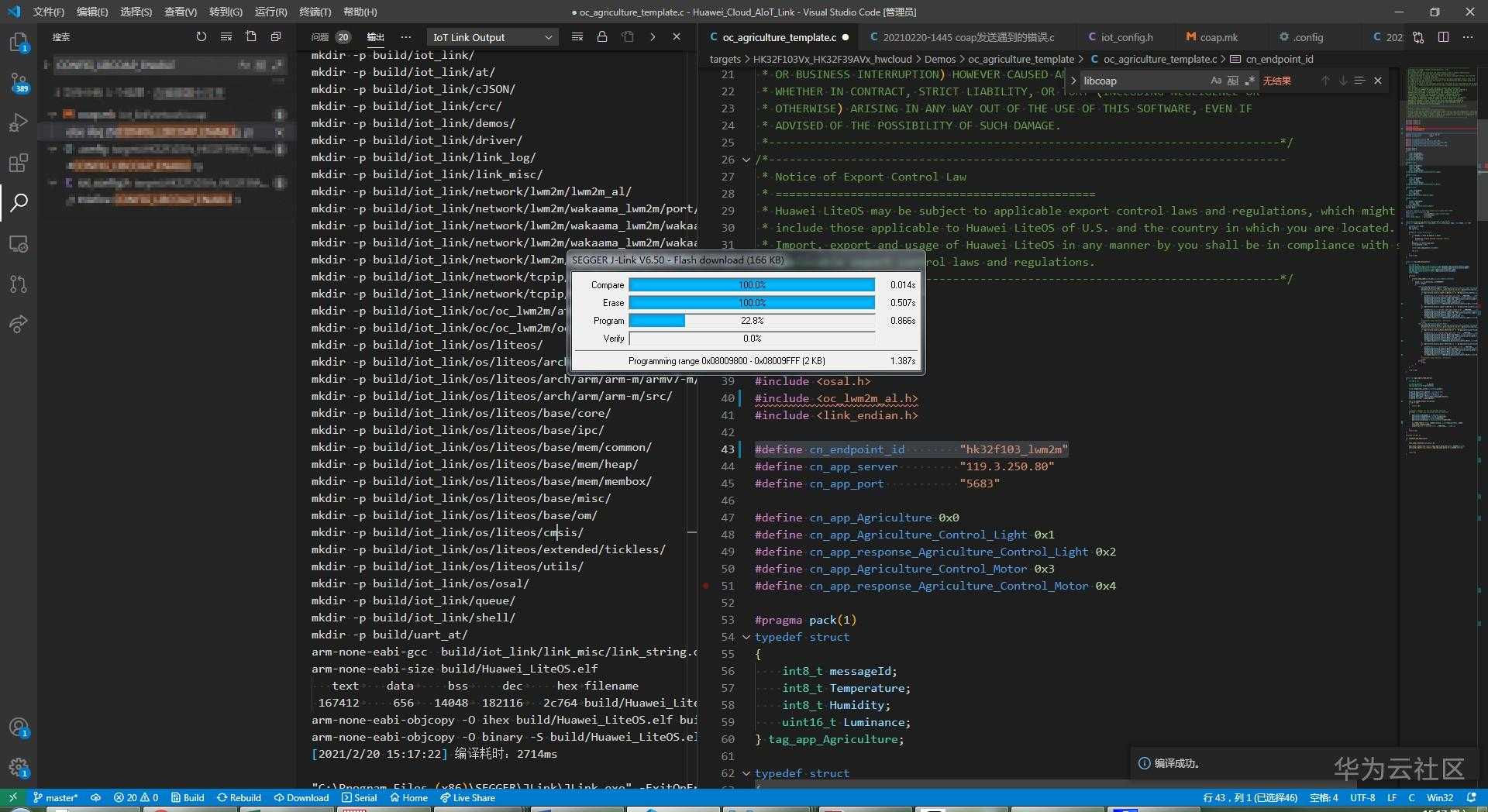Image resolution: width=1488 pixels, height=812 pixels.
Task: Toggle regular expression search in find widget
Action: [1249, 81]
